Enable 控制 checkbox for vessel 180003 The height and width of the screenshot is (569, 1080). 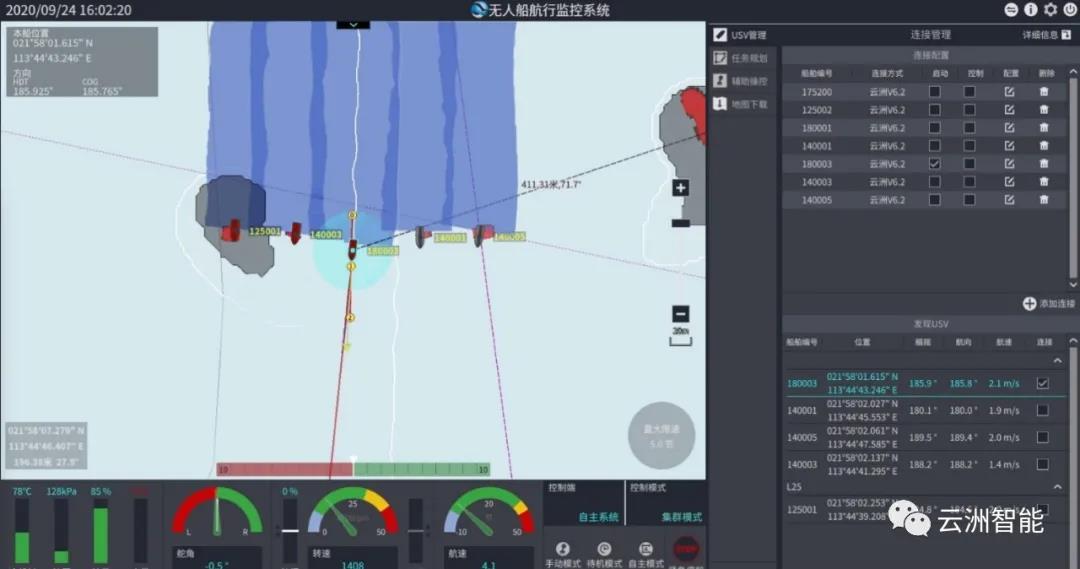pos(969,164)
